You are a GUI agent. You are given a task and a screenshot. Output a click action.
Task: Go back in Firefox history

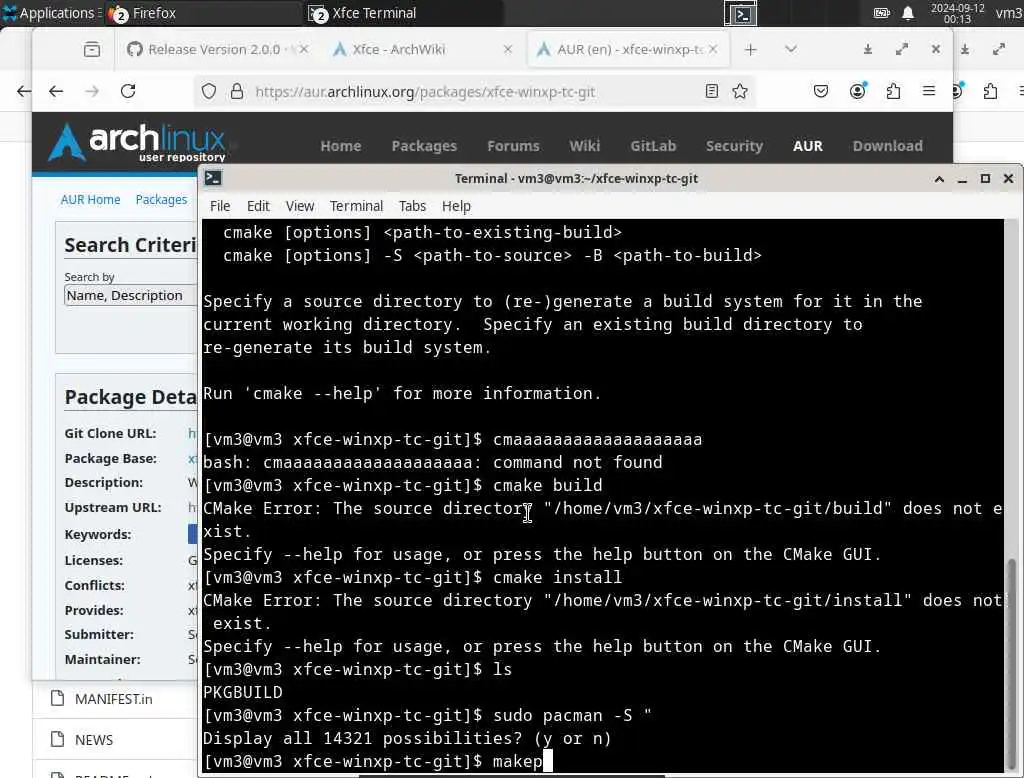[56, 91]
